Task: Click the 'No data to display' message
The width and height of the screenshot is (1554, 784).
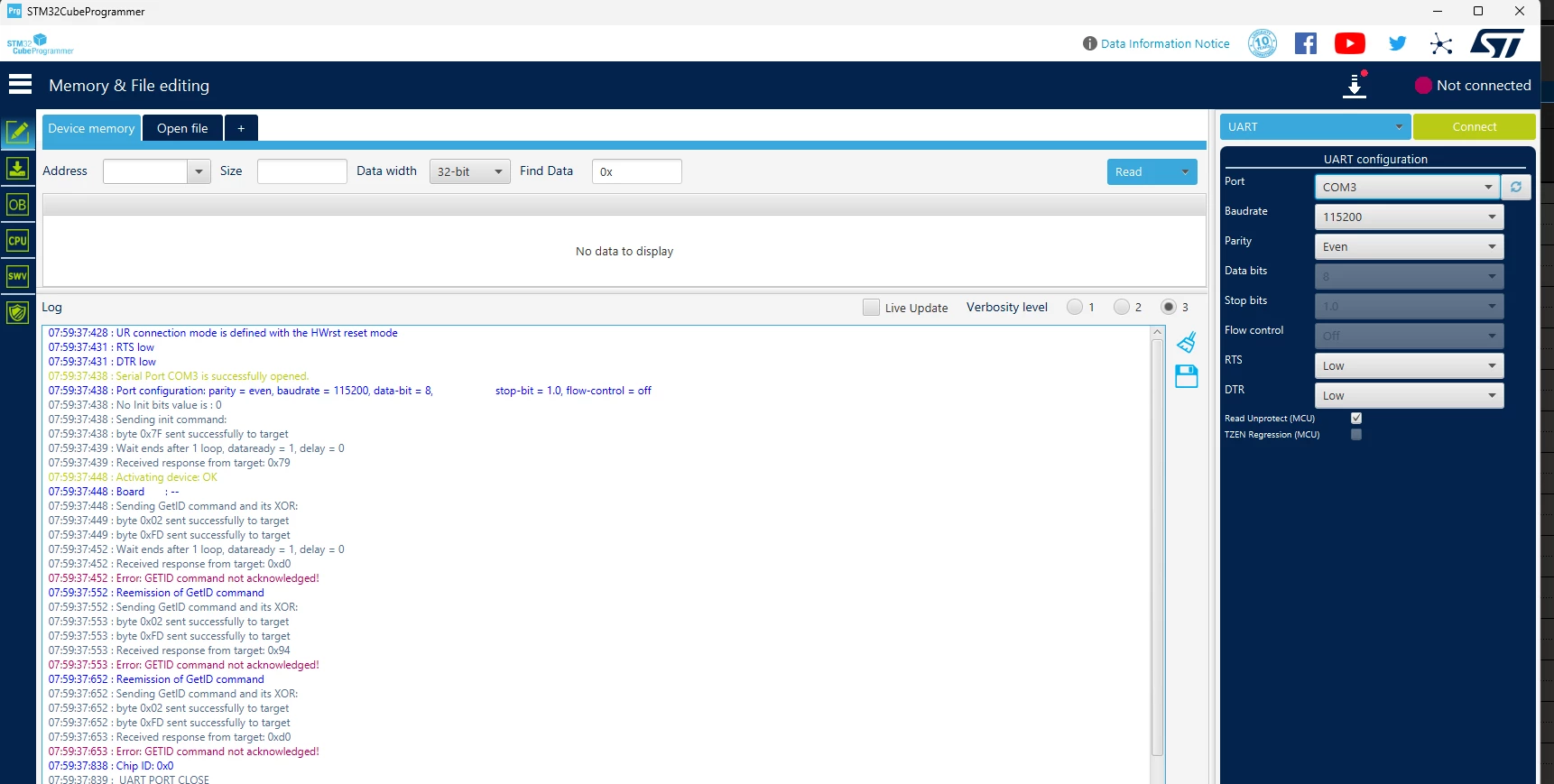Action: tap(624, 252)
